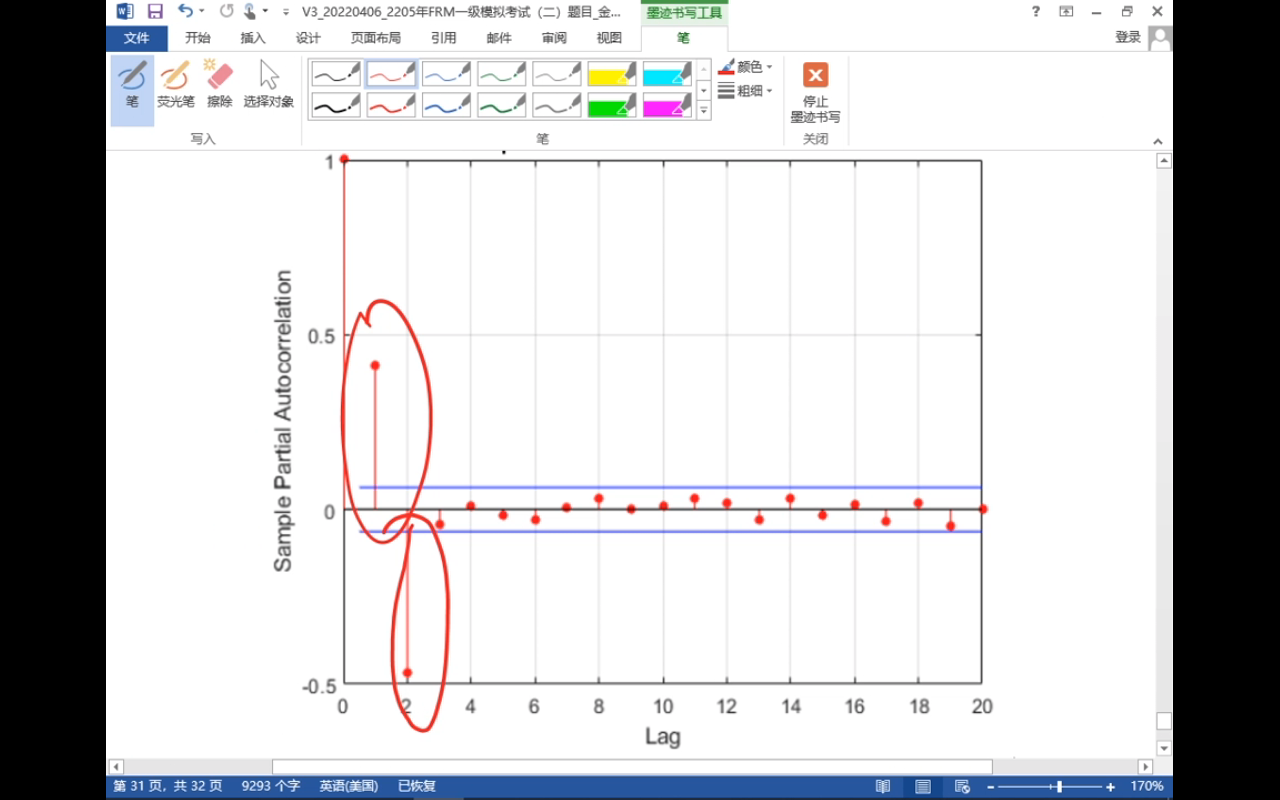Image resolution: width=1280 pixels, height=800 pixels.
Task: Click the 170% zoom level button
Action: (x=1147, y=787)
